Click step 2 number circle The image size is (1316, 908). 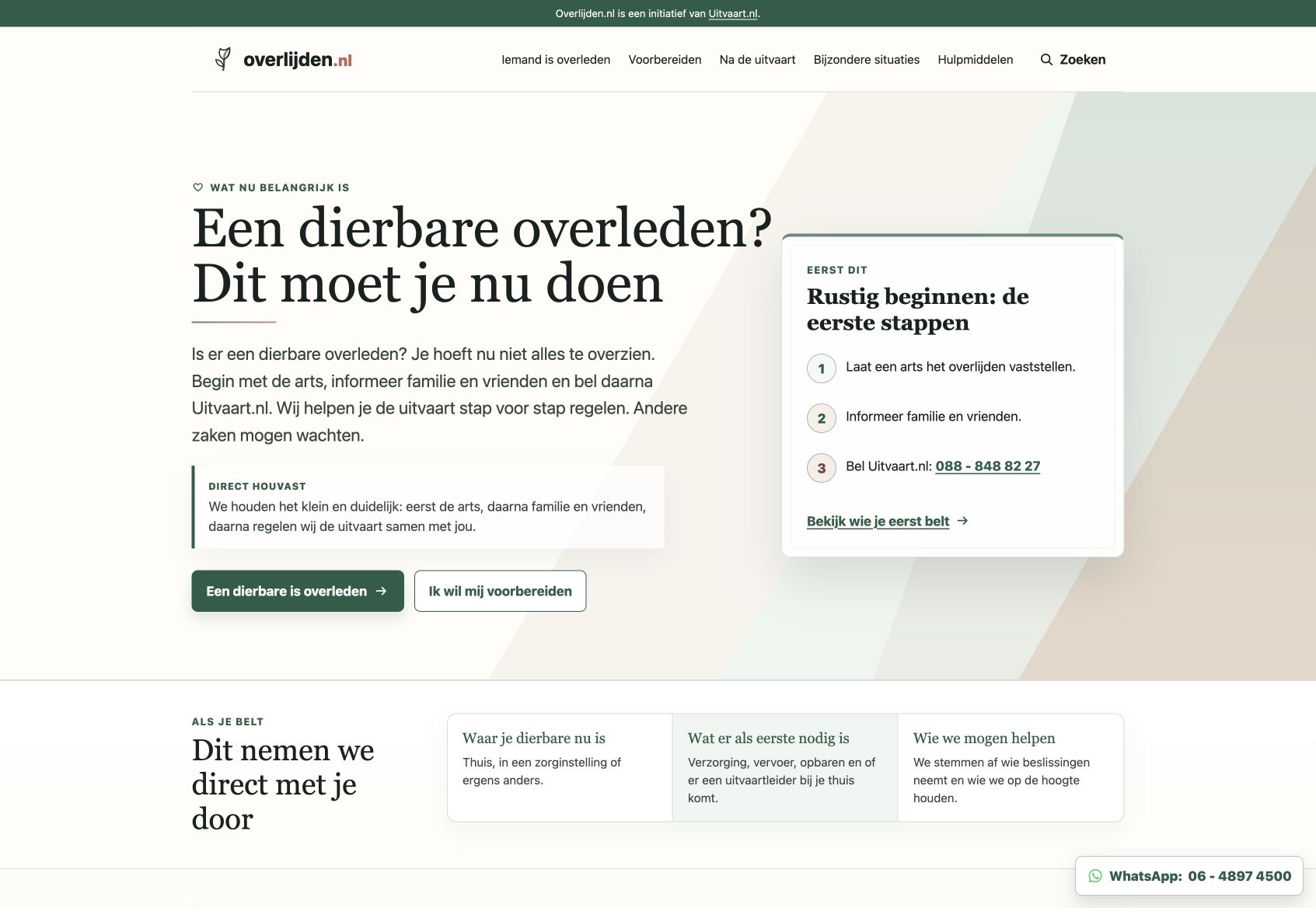822,418
